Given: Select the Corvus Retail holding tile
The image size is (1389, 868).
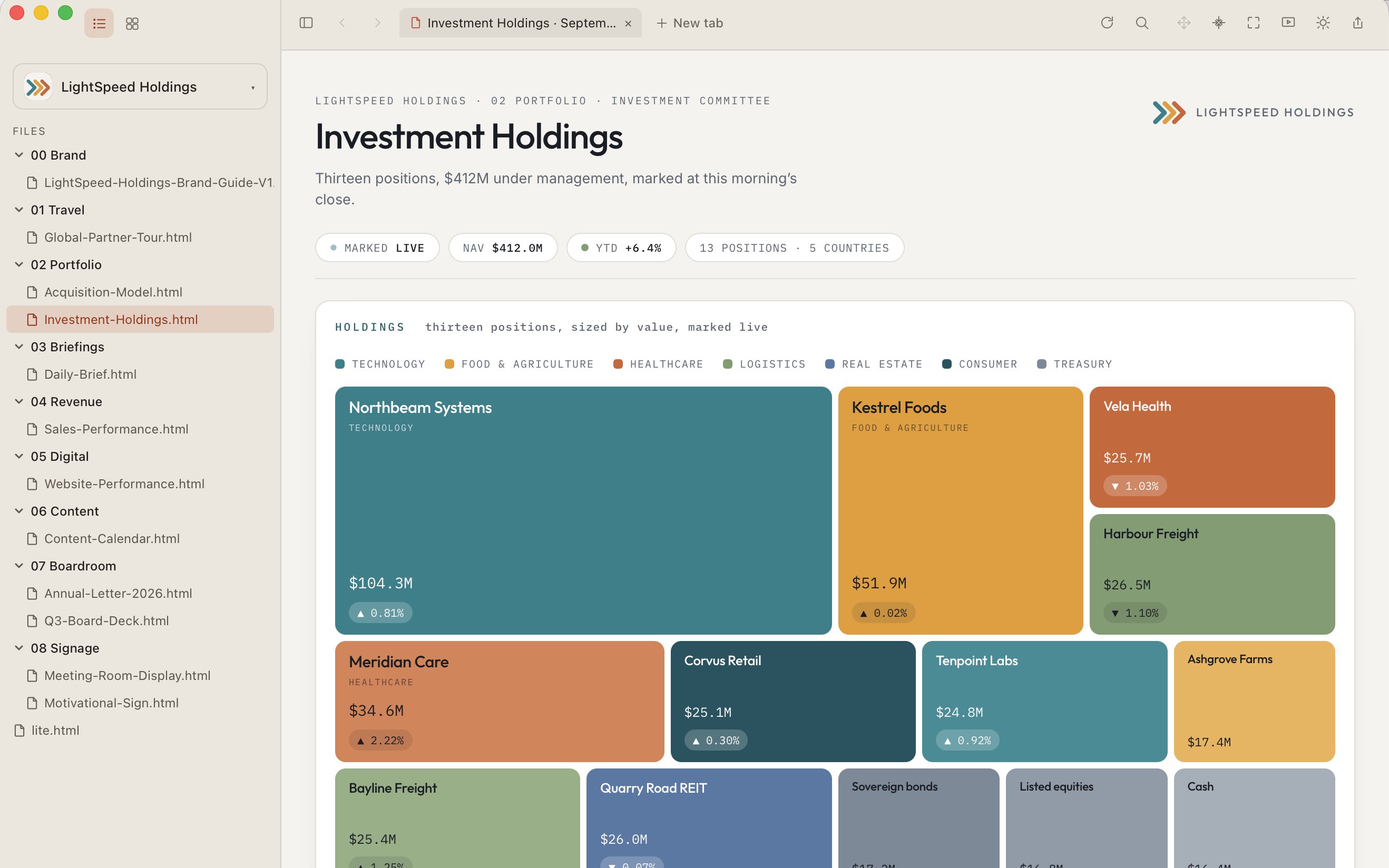Looking at the screenshot, I should coord(793,702).
